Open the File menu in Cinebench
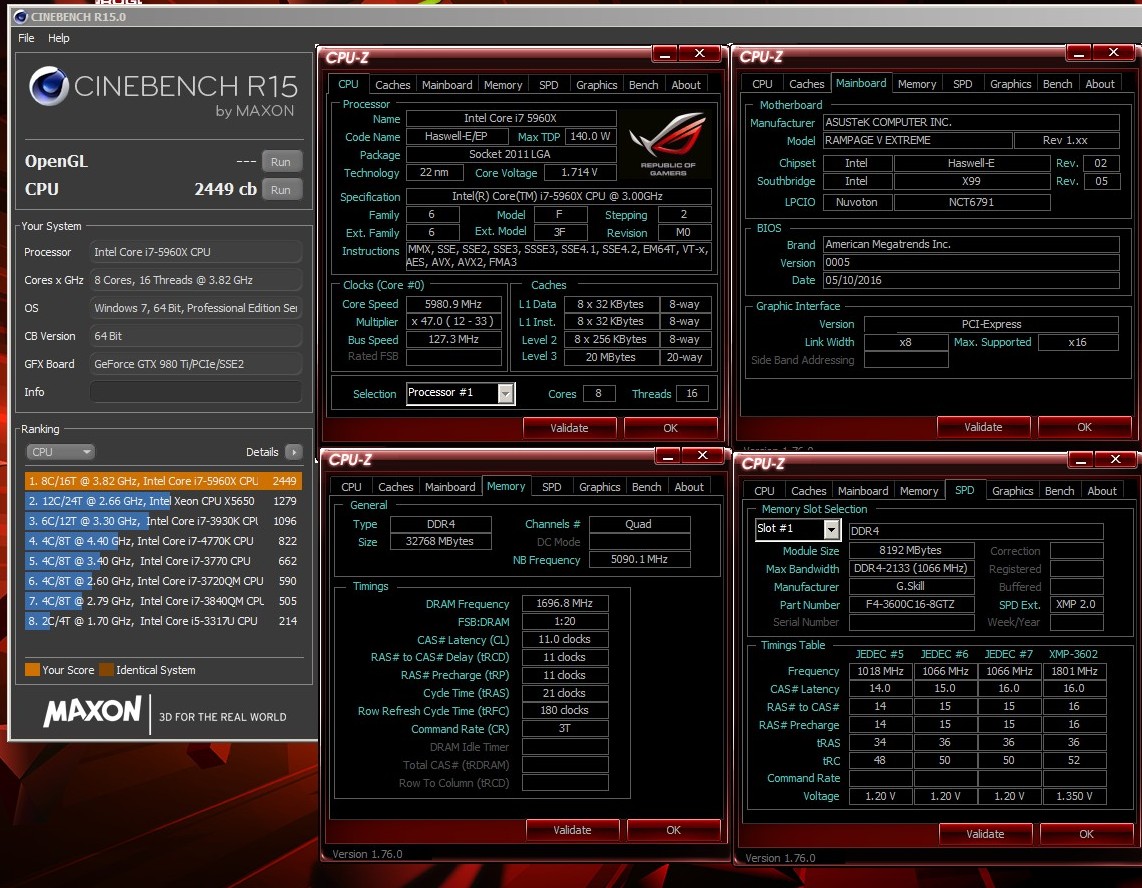The height and width of the screenshot is (888, 1142). [x=26, y=38]
